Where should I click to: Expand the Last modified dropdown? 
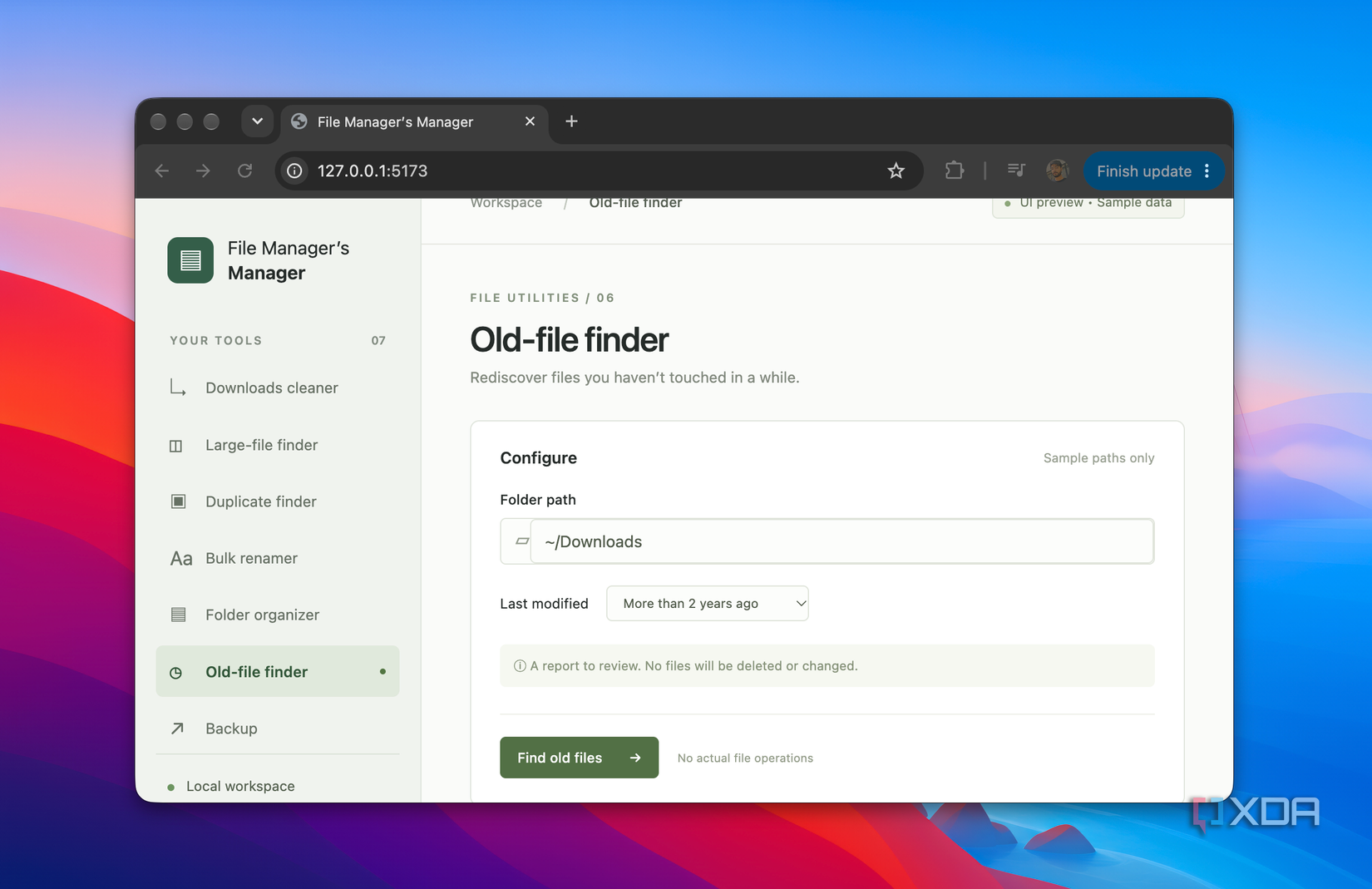tap(708, 604)
